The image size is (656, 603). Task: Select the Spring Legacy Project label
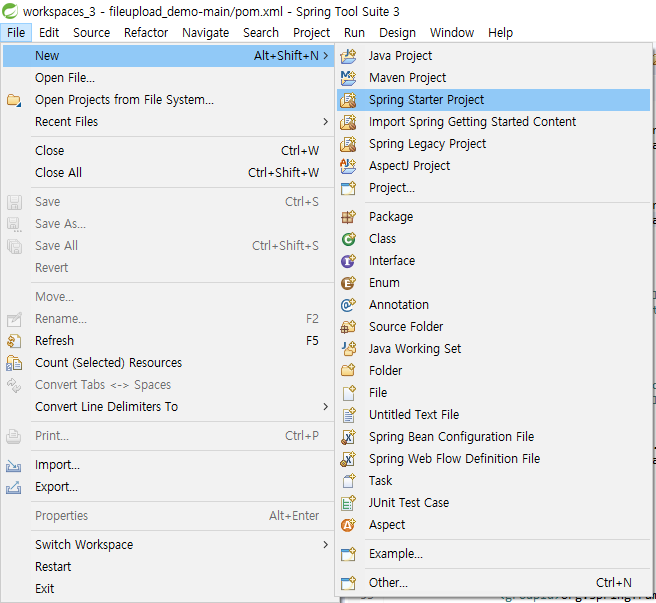(427, 144)
